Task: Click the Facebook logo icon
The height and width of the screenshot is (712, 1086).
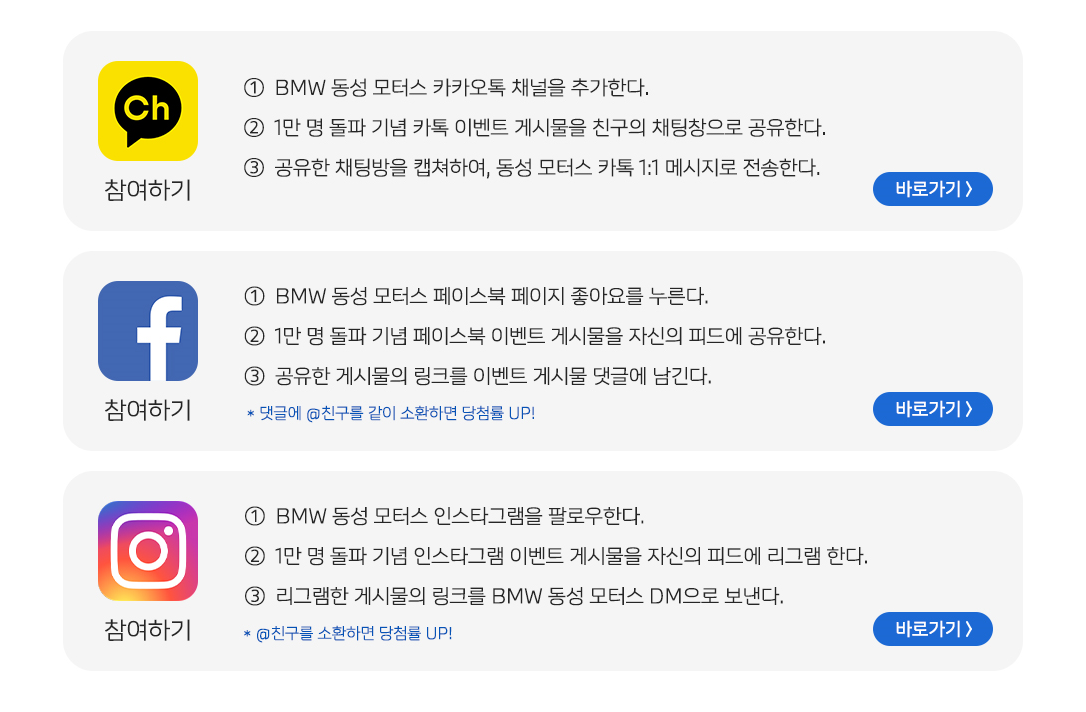Action: 148,331
